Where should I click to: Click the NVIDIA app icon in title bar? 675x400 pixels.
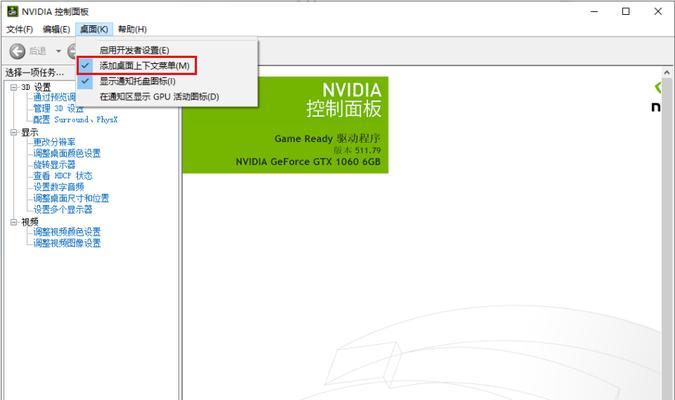pyautogui.click(x=12, y=11)
